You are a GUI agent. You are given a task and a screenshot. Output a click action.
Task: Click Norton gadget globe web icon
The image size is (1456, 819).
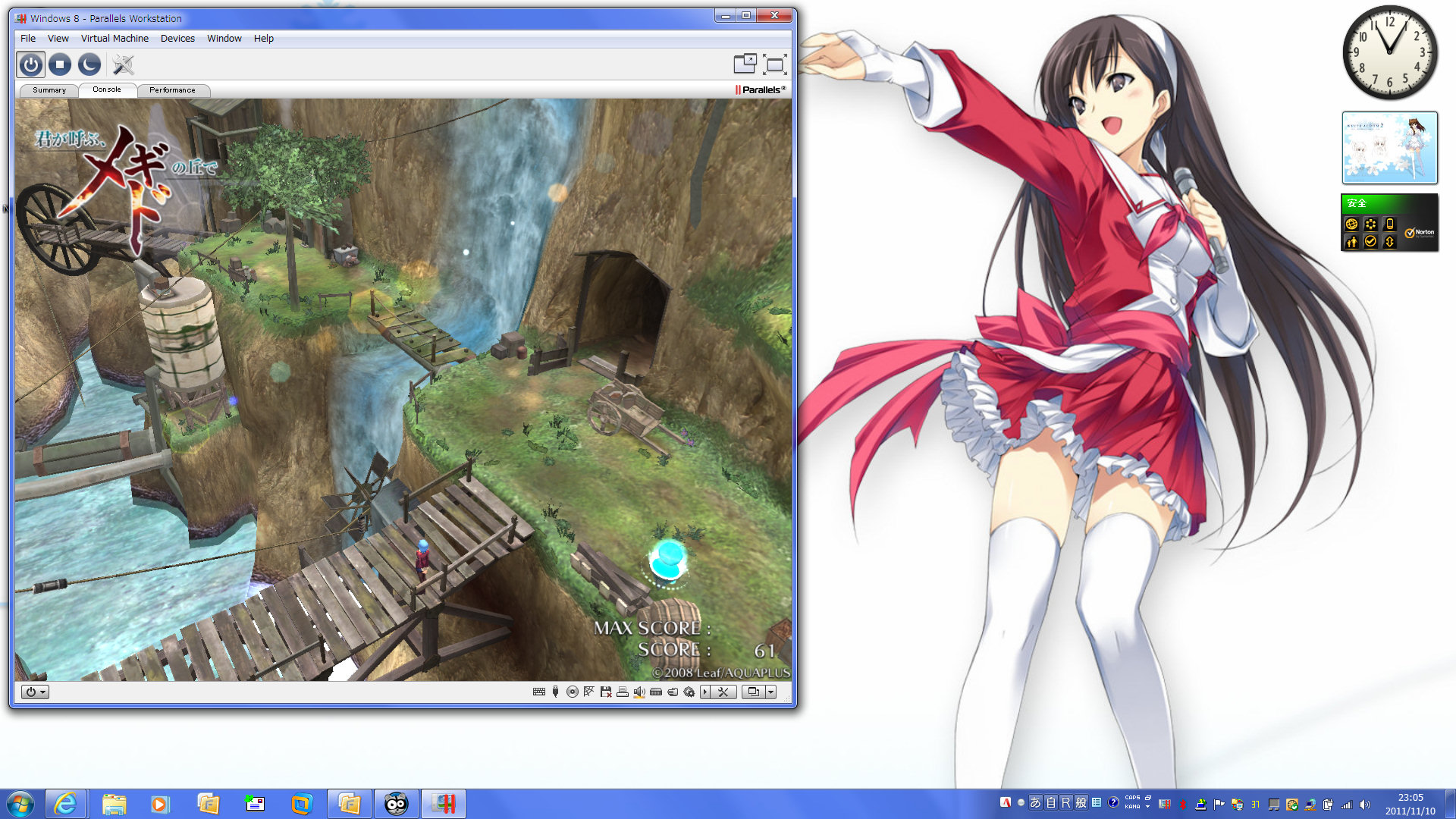[1351, 224]
